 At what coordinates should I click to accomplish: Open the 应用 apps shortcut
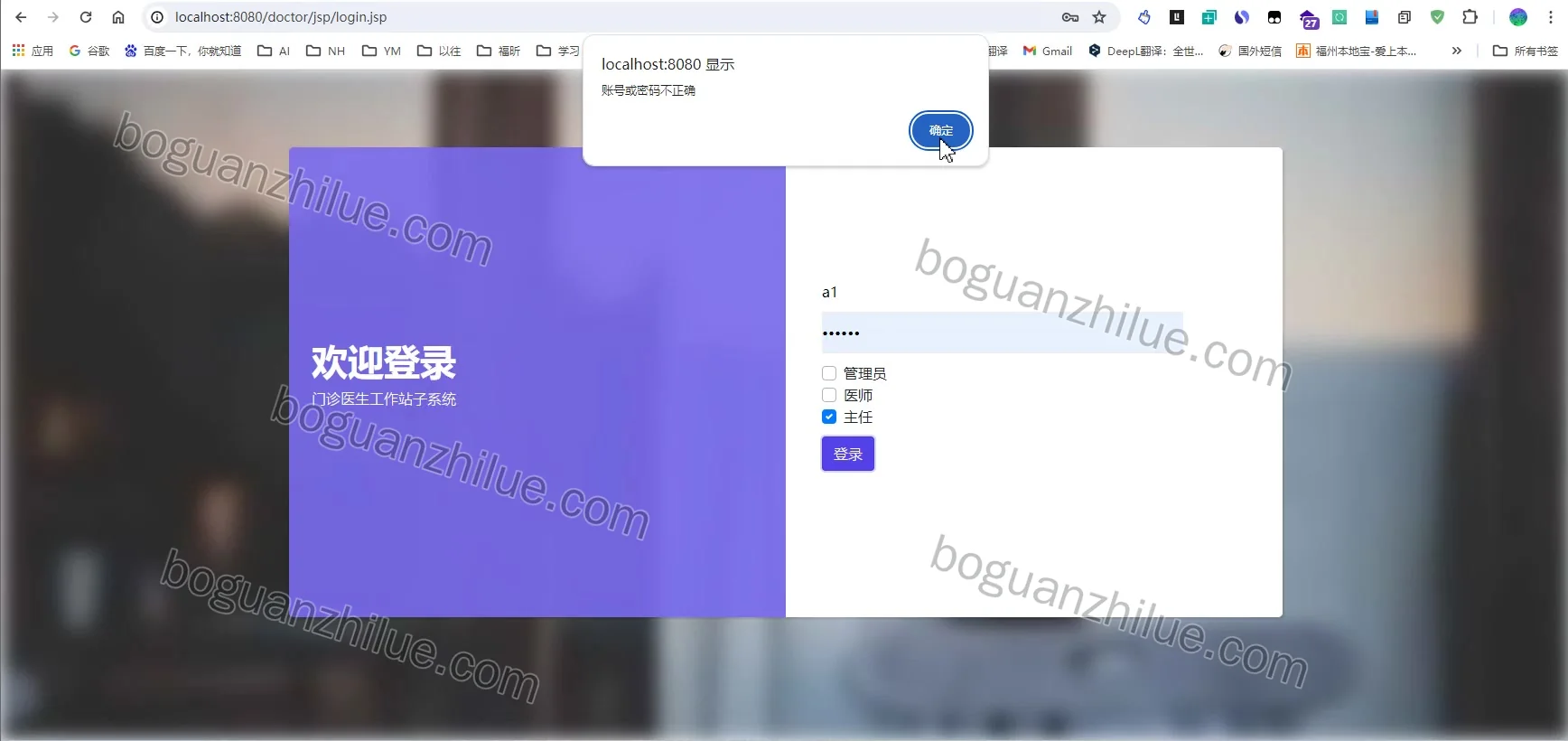(x=33, y=51)
